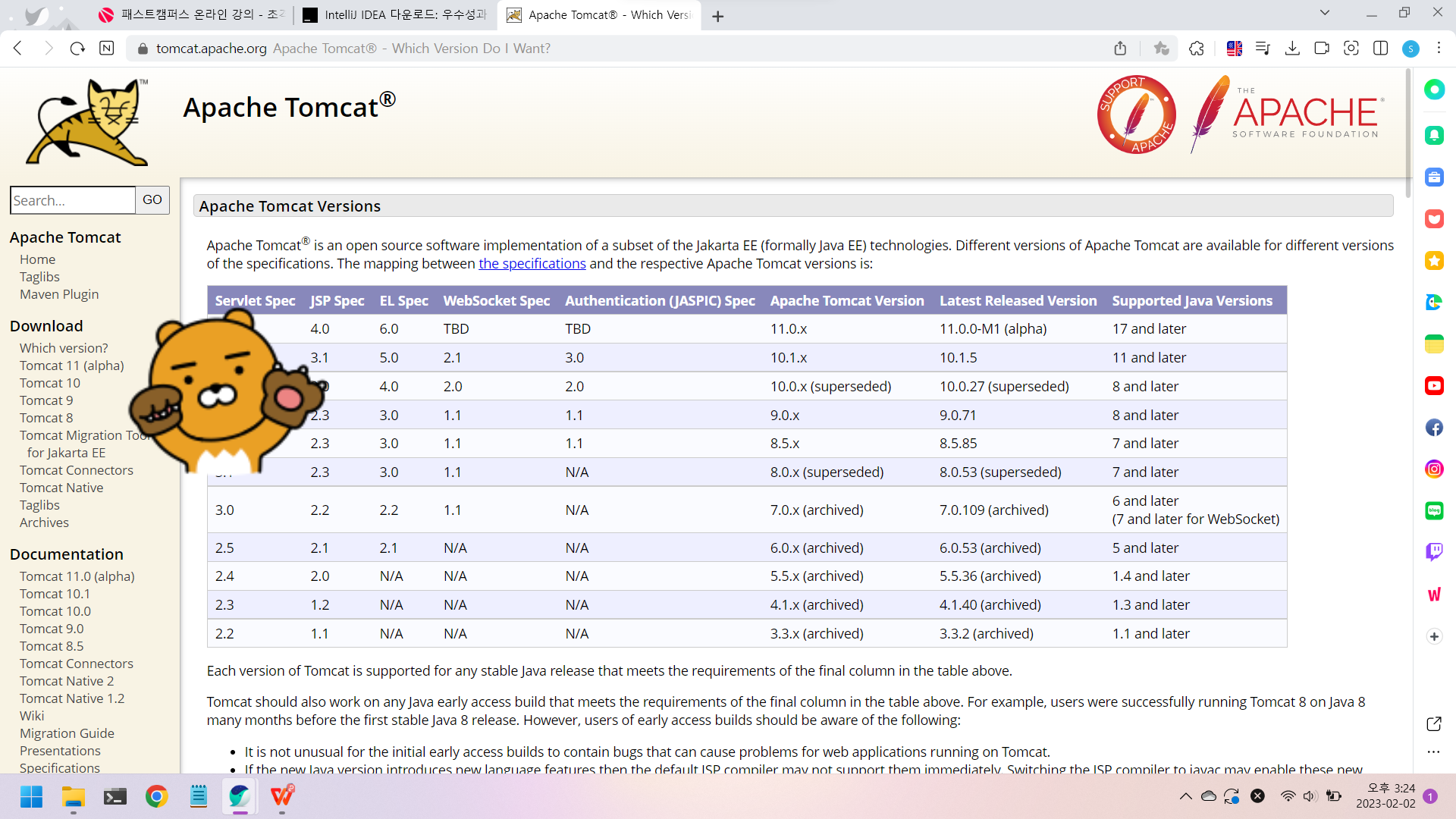Click the page vertical scrollbar
The height and width of the screenshot is (819, 1456).
pyautogui.click(x=1408, y=133)
